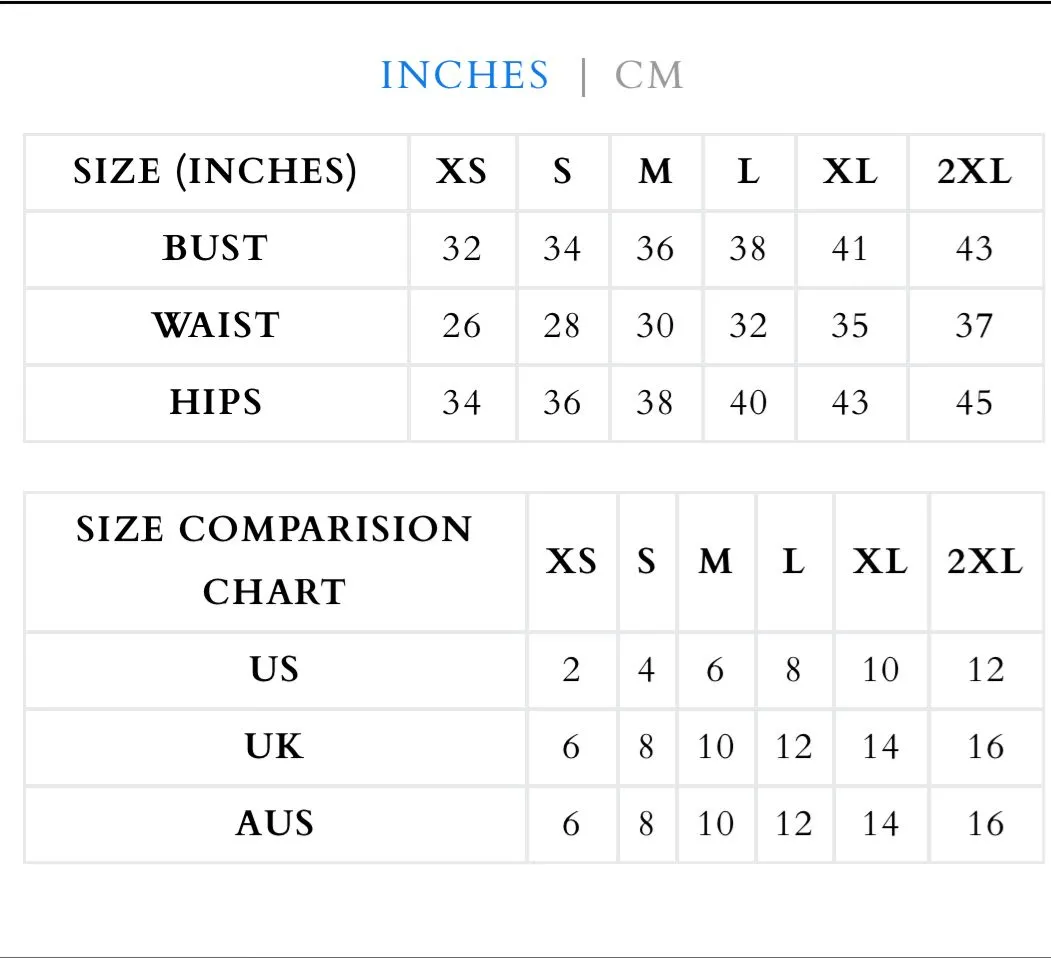Viewport: 1051px width, 958px height.
Task: Click hips value 45 for 2XL
Action: tap(974, 403)
